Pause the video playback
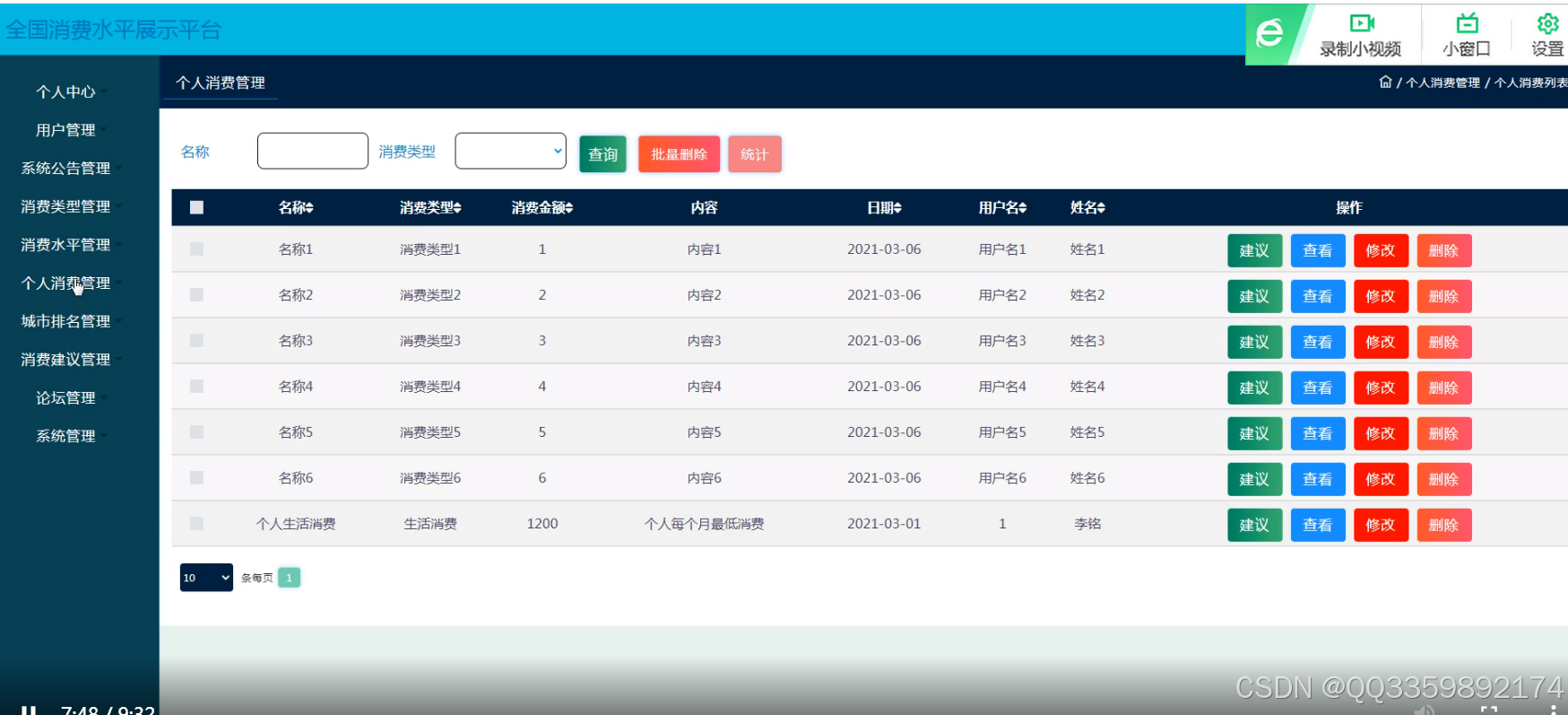Screen dimensions: 1568x715 point(29,710)
